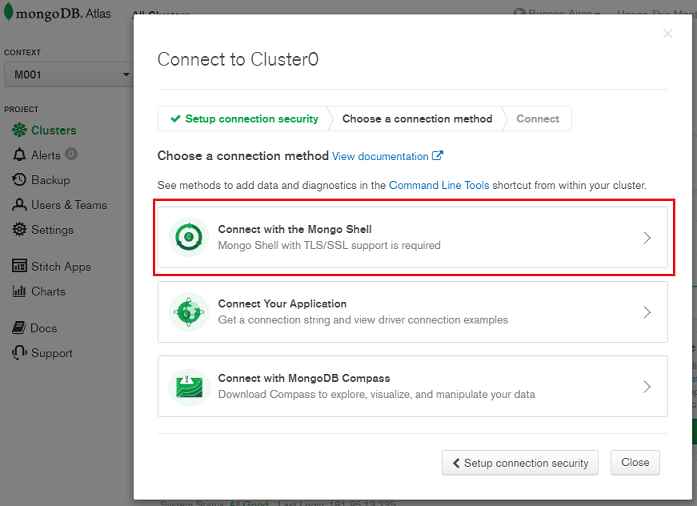Click the green checkmark on Setup connection security

tap(176, 119)
